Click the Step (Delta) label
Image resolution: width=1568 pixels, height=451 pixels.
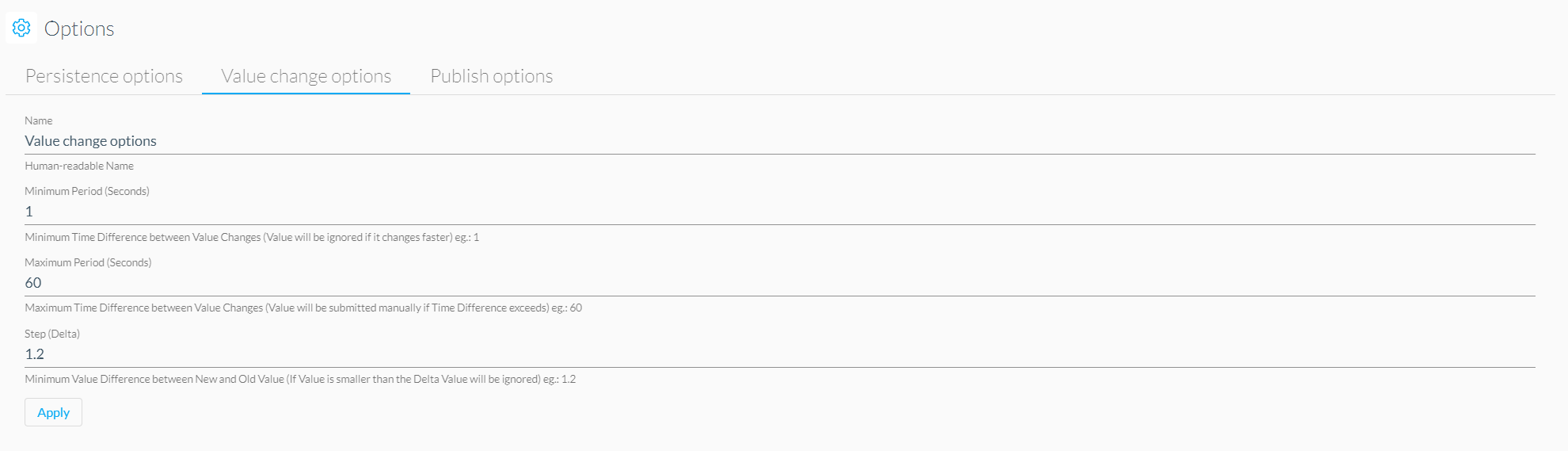pyautogui.click(x=52, y=334)
